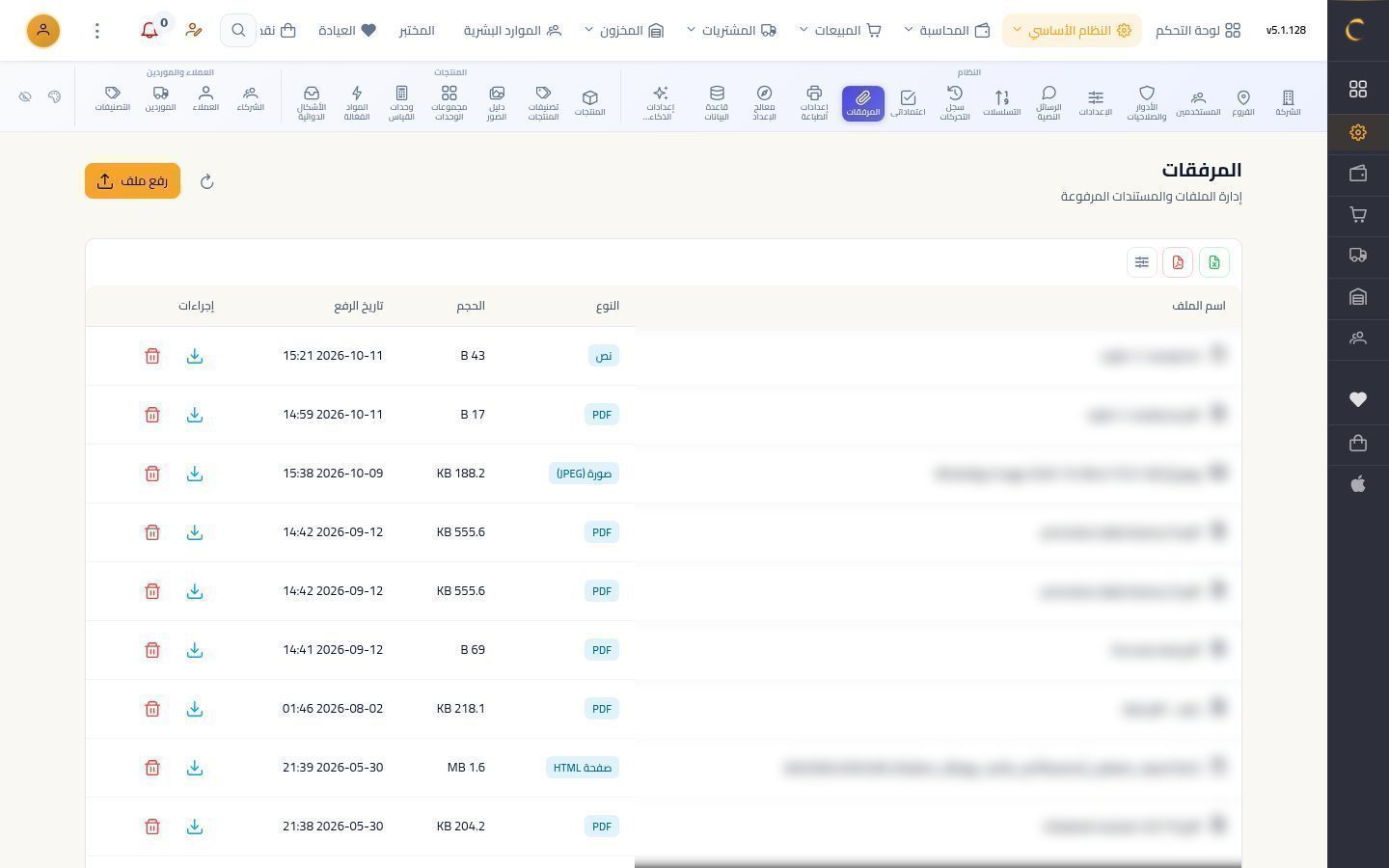Open إعدادات الطباعة print settings
The image size is (1389, 868).
814,103
